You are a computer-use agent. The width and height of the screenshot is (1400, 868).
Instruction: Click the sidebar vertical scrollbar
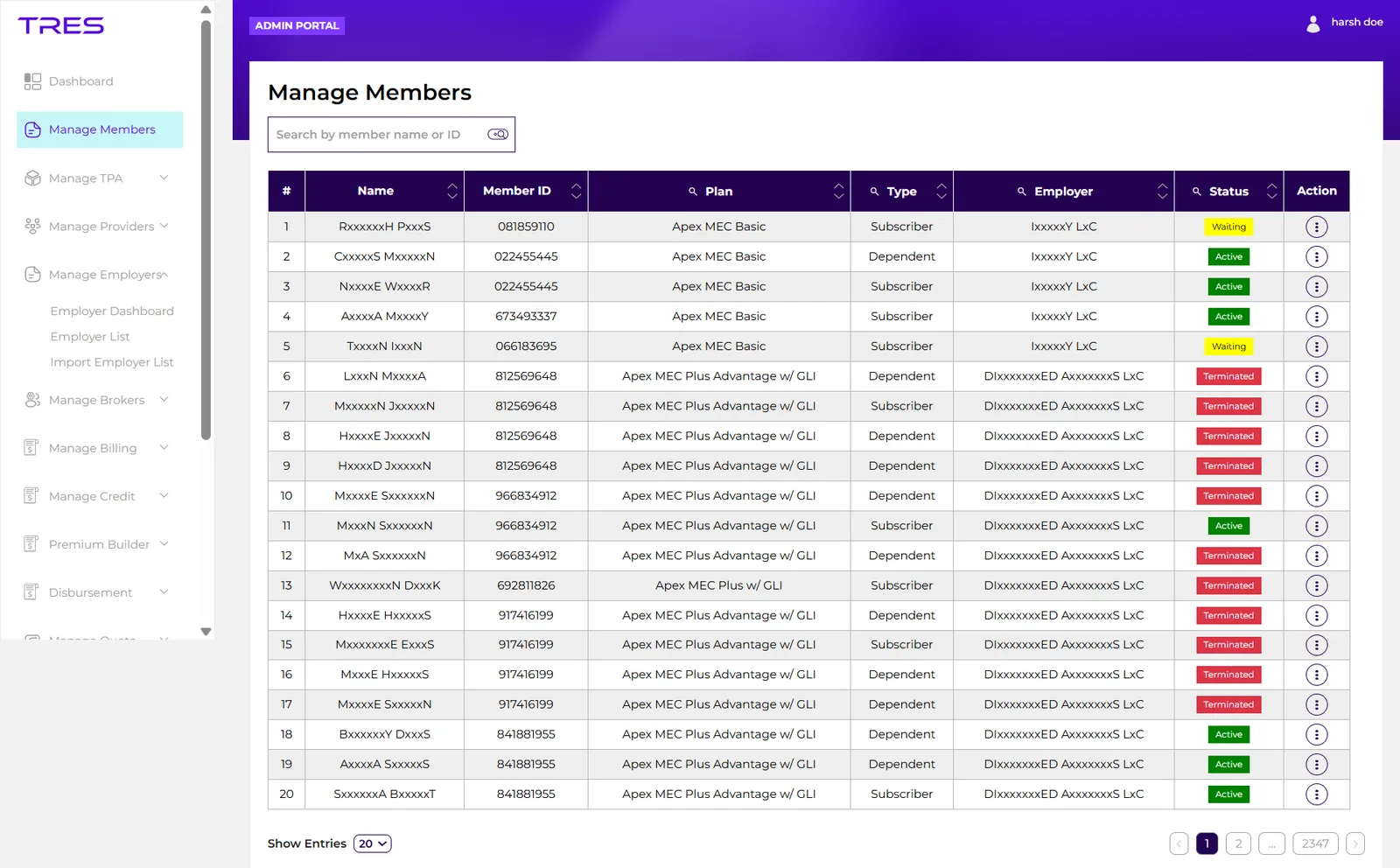(206, 229)
